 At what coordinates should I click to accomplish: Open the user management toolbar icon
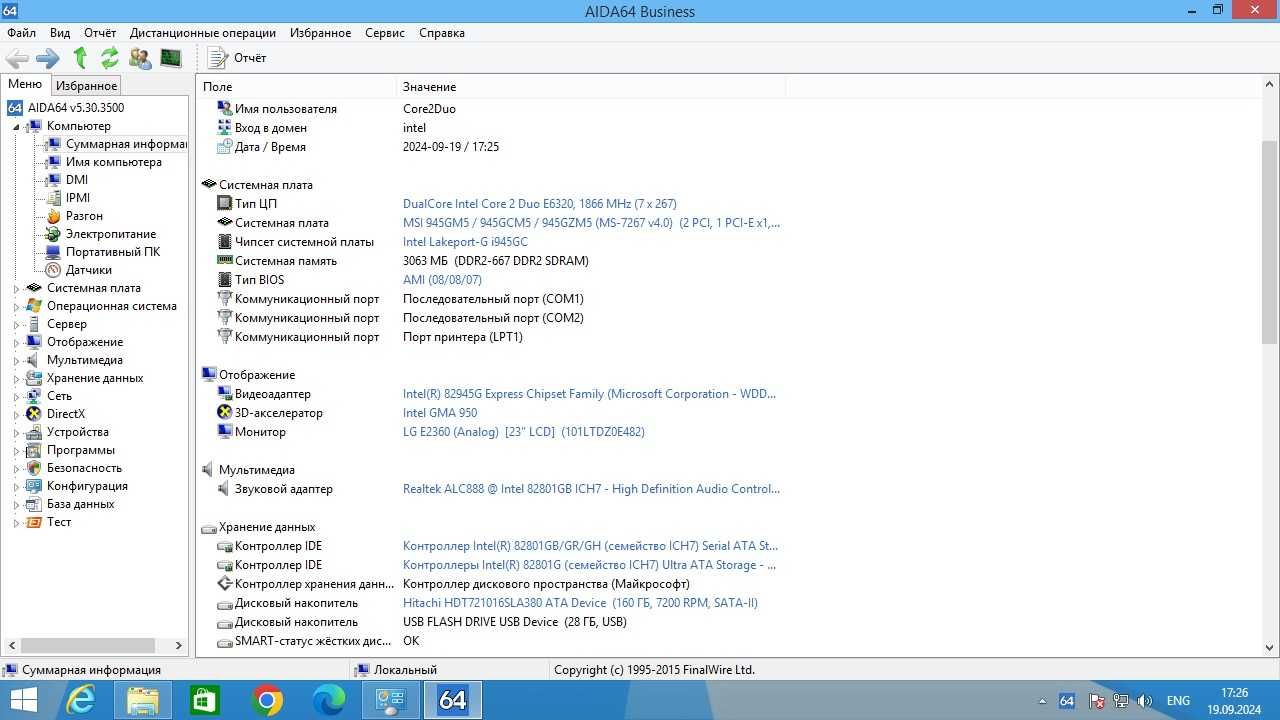[x=140, y=58]
